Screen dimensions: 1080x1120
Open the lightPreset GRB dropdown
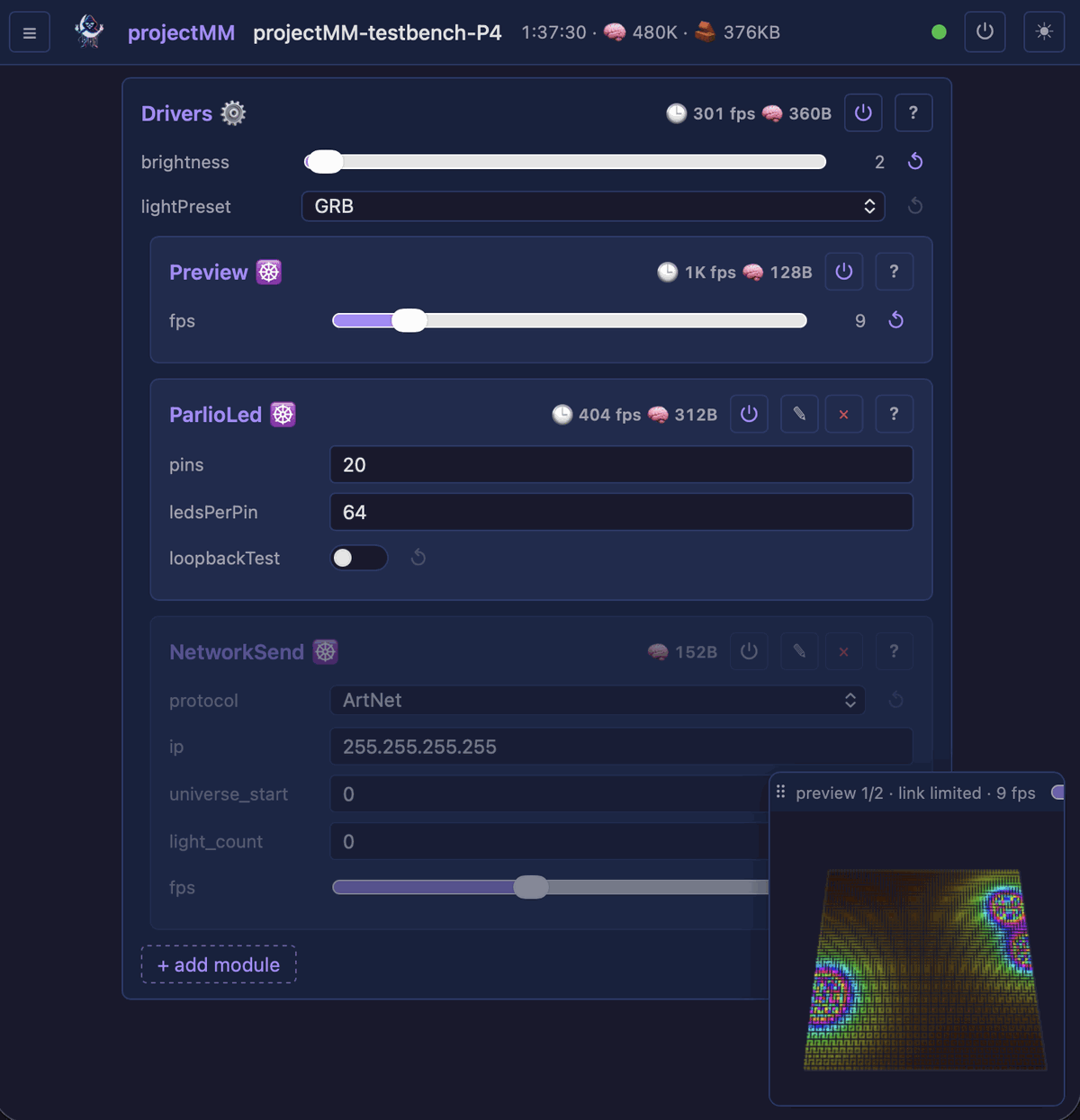593,206
